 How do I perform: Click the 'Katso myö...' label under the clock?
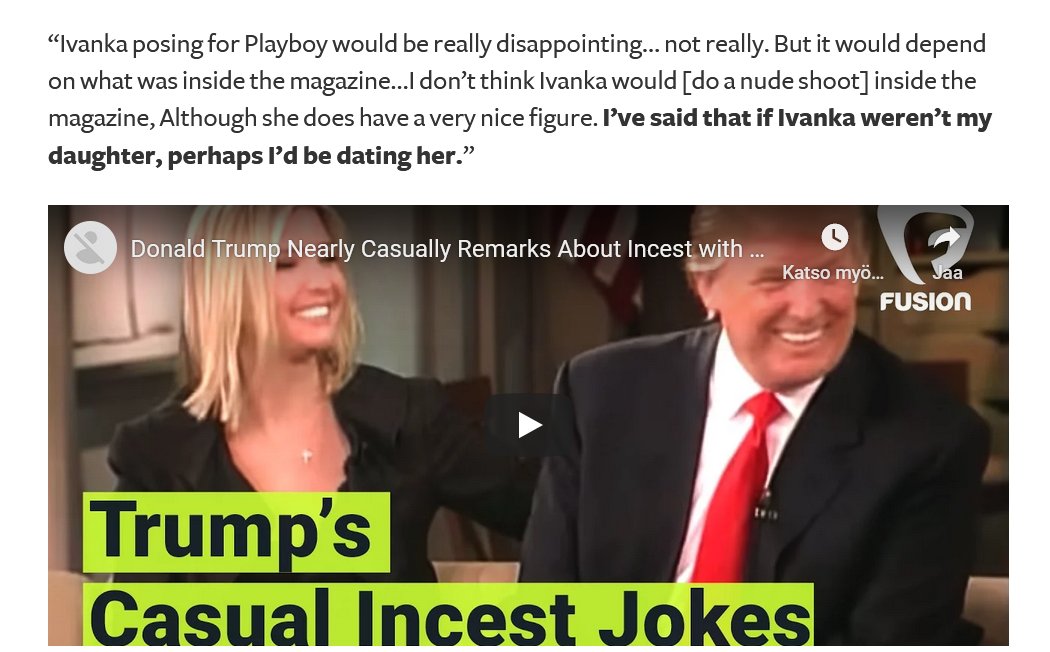833,272
